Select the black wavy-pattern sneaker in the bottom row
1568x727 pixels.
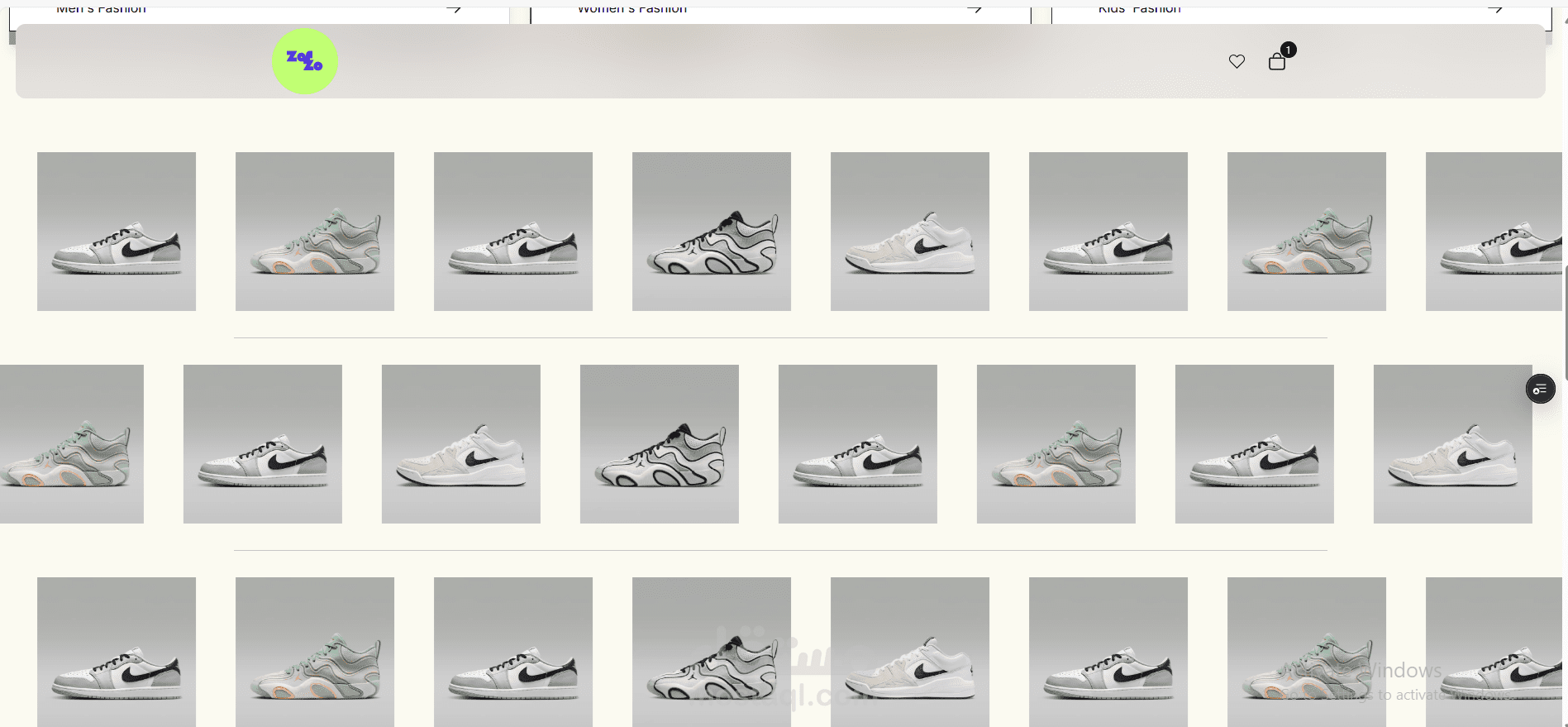click(x=712, y=653)
